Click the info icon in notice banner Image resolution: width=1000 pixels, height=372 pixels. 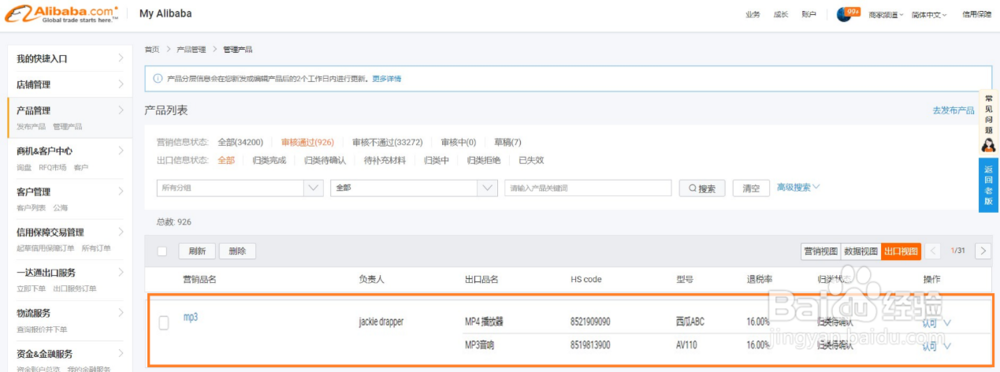click(x=157, y=78)
